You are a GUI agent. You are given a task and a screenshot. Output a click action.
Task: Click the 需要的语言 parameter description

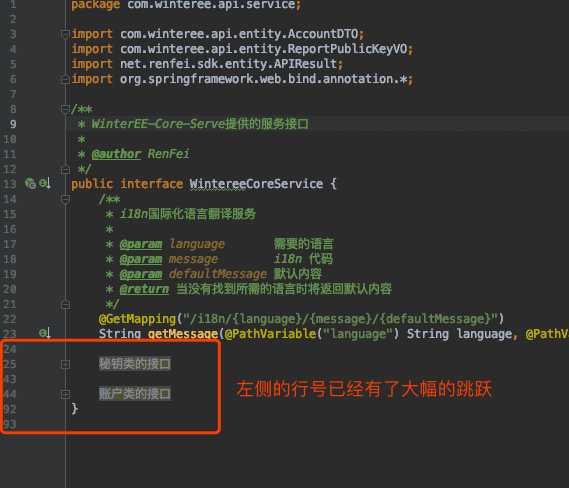pyautogui.click(x=304, y=244)
